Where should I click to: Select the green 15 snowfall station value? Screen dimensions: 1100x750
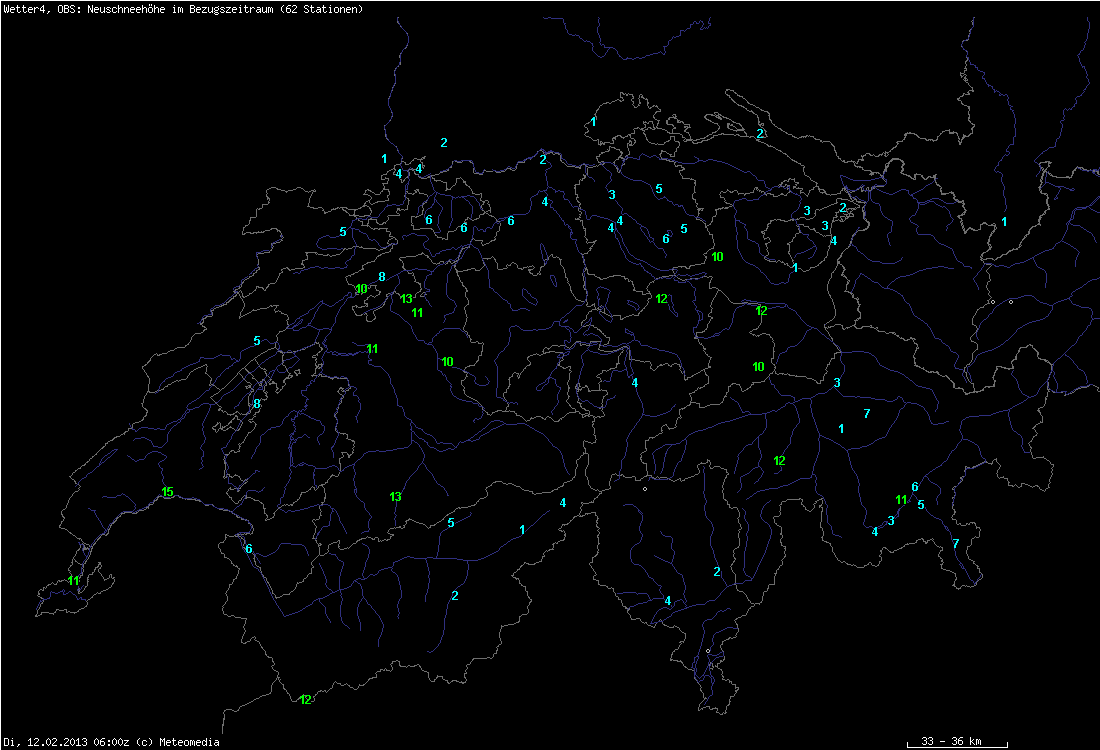[x=167, y=492]
